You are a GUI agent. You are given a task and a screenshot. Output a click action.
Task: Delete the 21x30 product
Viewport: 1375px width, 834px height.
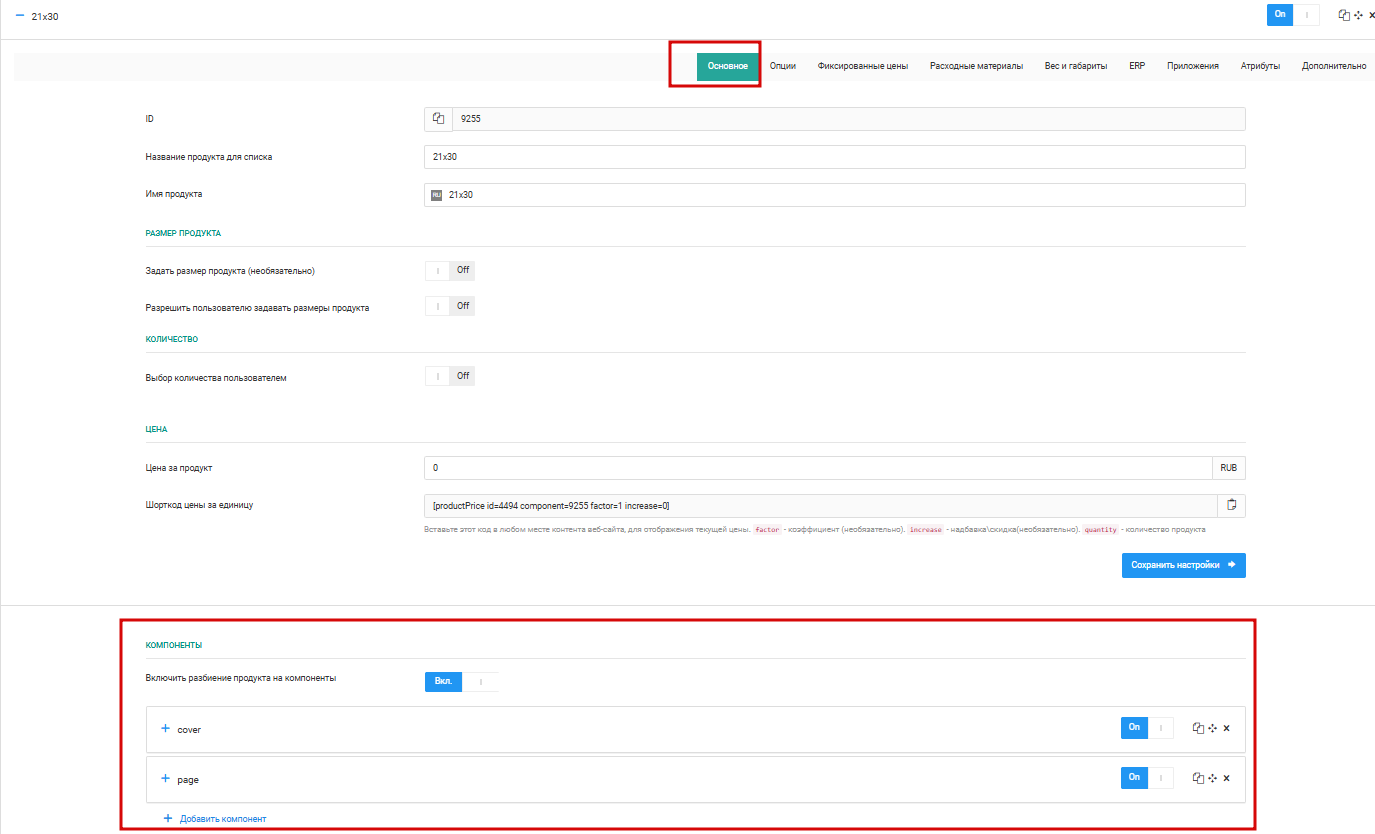click(x=1371, y=15)
